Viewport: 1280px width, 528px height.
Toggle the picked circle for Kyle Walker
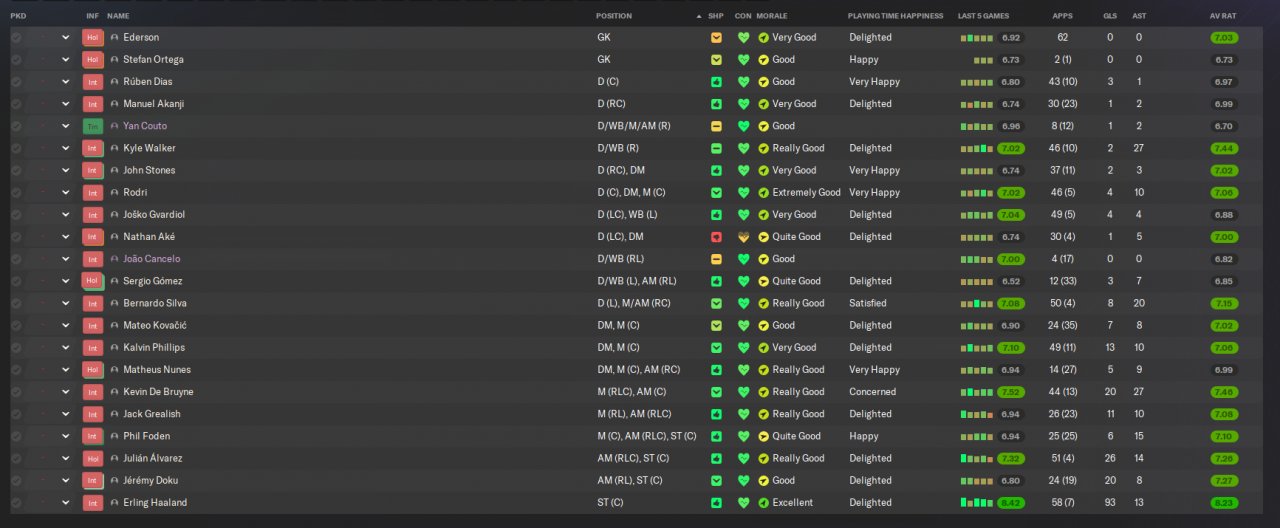[16, 148]
